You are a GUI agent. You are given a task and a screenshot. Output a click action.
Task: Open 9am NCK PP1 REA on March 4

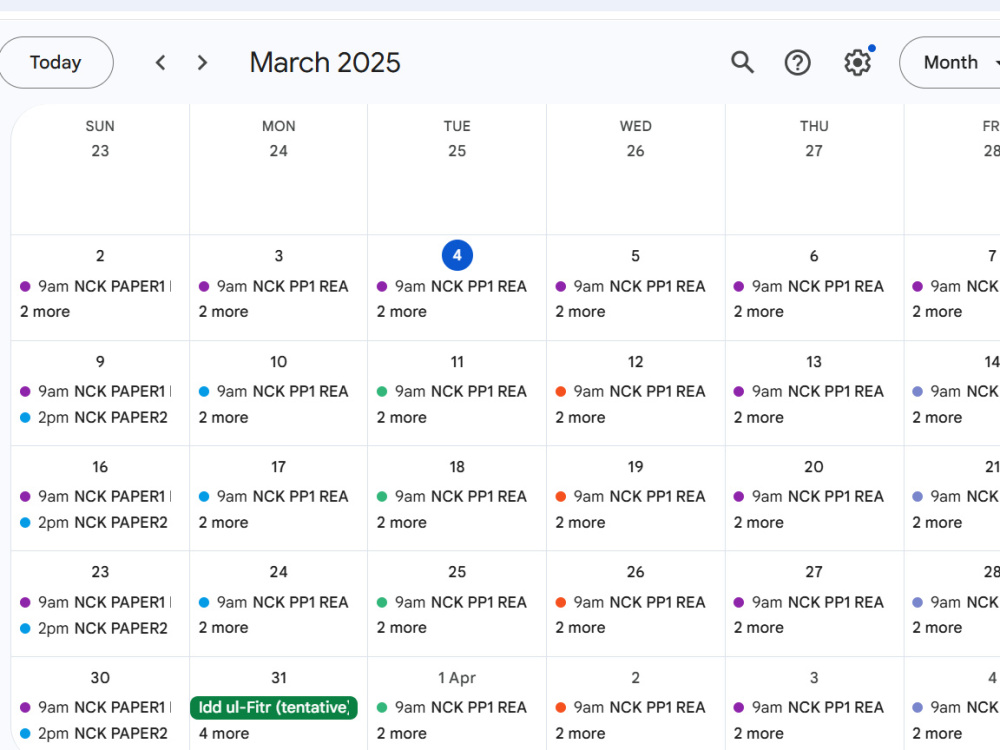tap(453, 286)
